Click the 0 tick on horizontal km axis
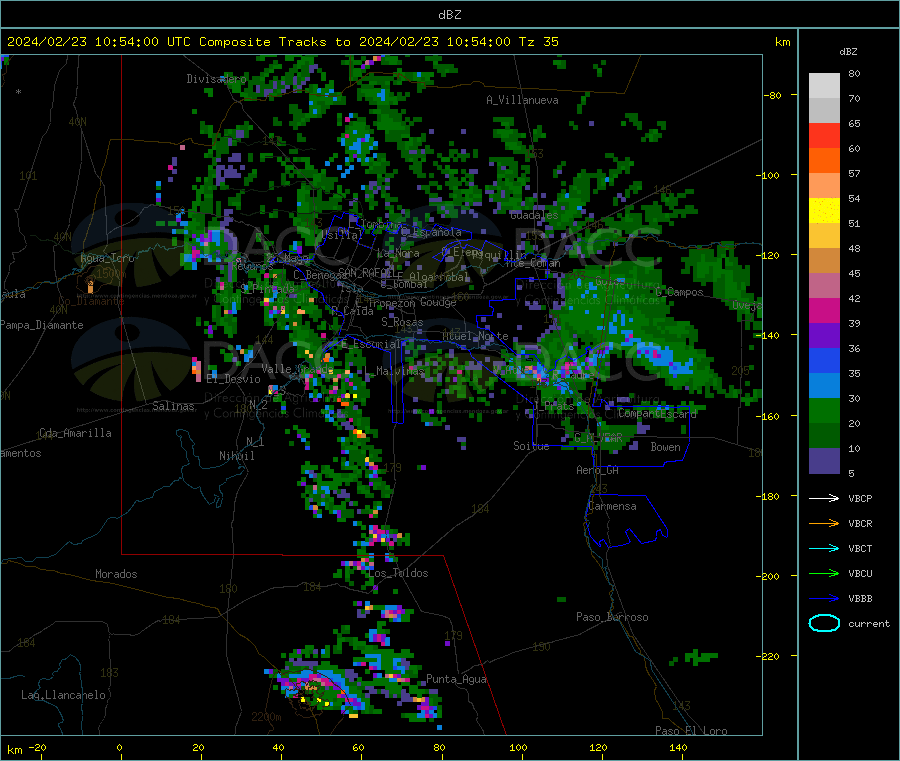900x761 pixels. point(119,747)
